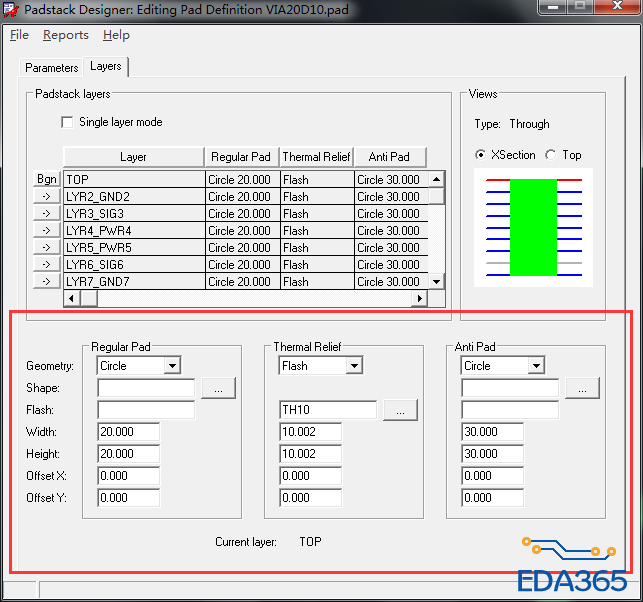Screen dimensions: 643x602
Task: Click the LYR6_SIG6 Regular Pad cell
Action: 243,265
